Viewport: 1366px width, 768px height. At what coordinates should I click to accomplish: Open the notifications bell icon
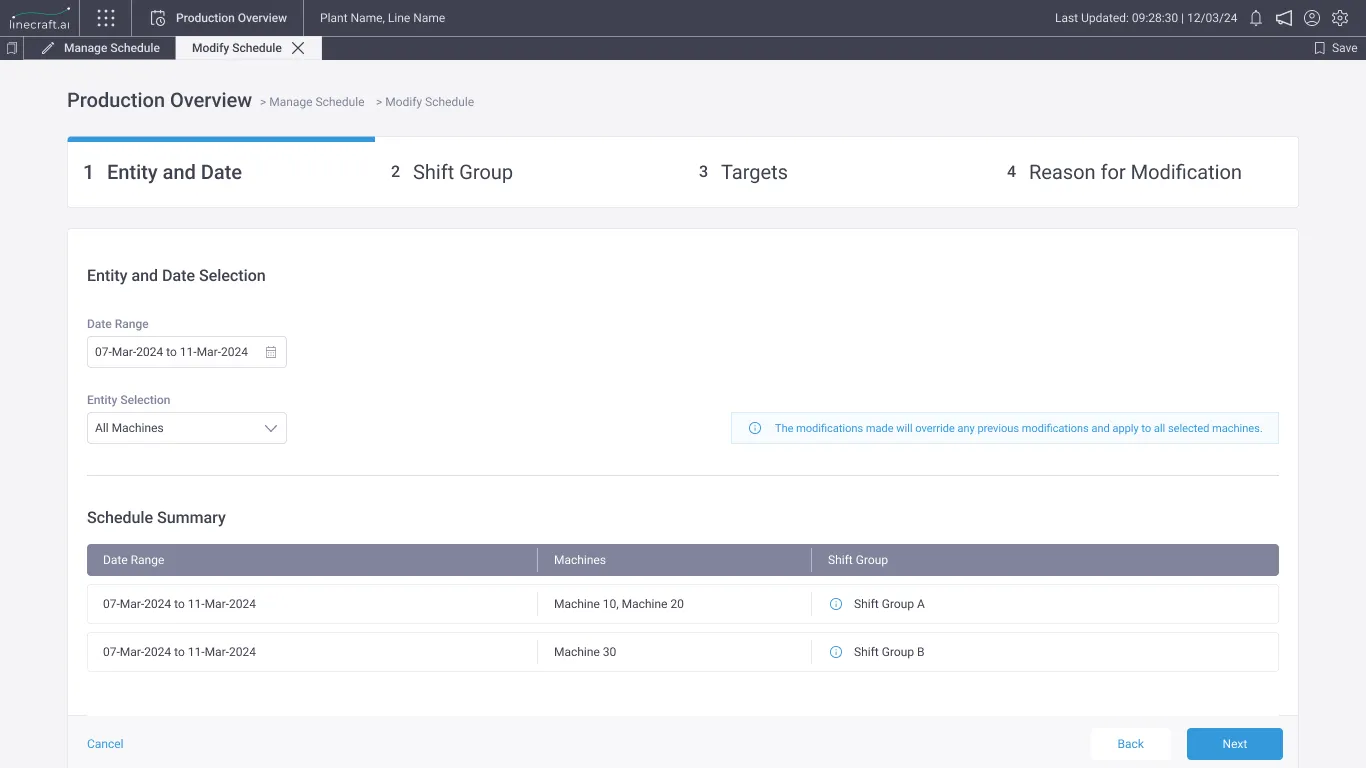tap(1256, 18)
